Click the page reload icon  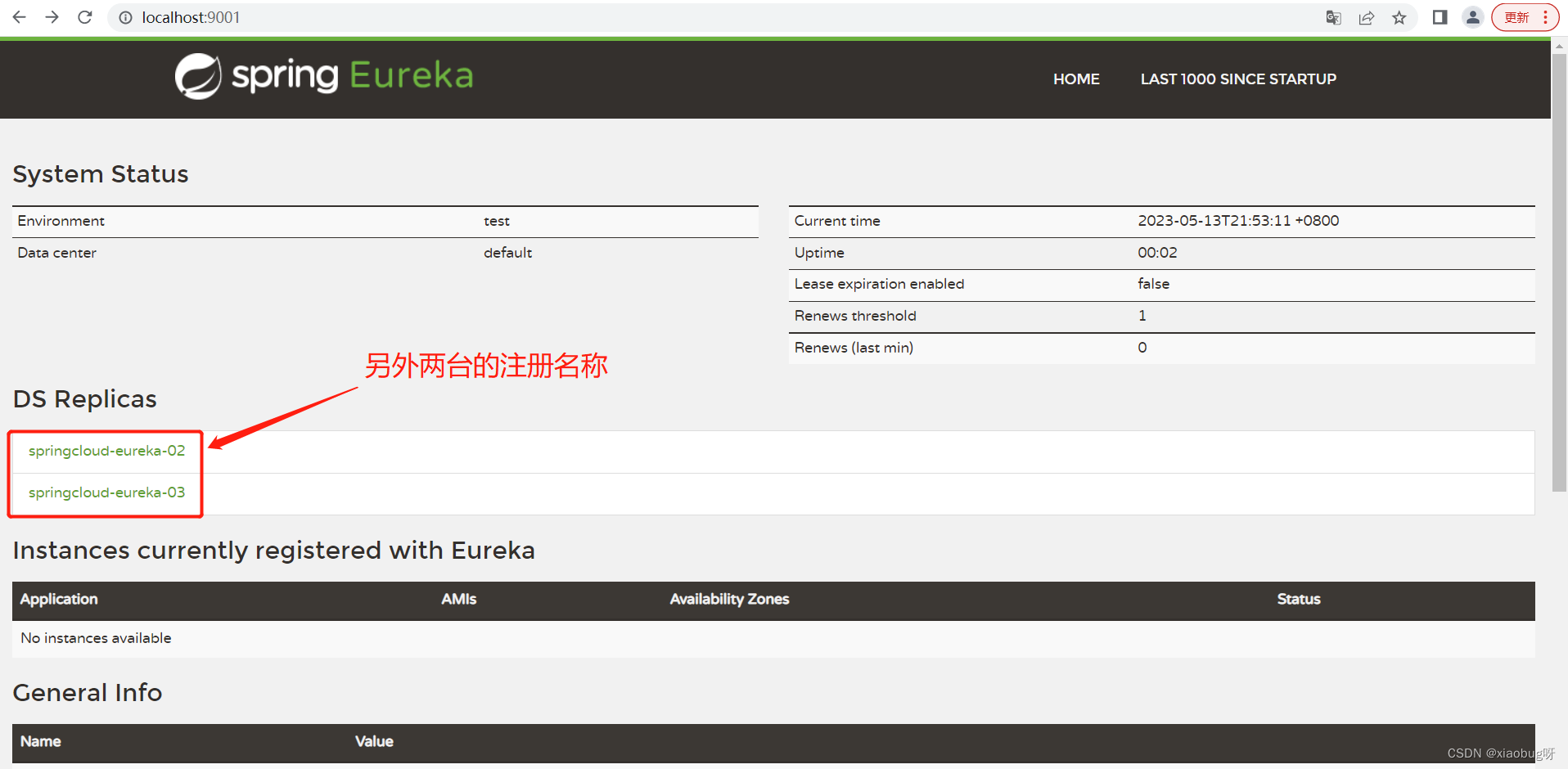pos(84,17)
